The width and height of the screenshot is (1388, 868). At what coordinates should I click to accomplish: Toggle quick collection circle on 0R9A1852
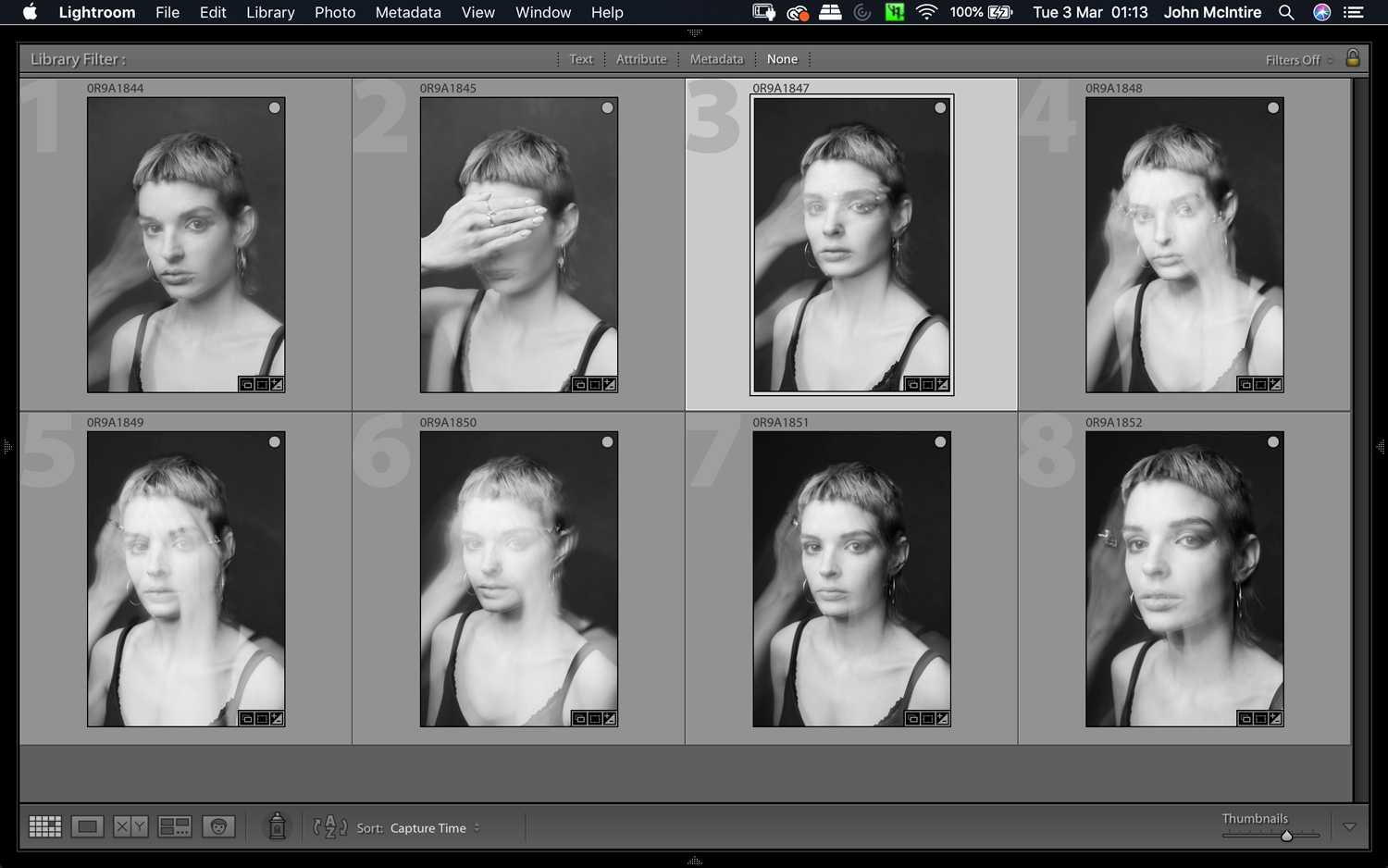(x=1273, y=442)
